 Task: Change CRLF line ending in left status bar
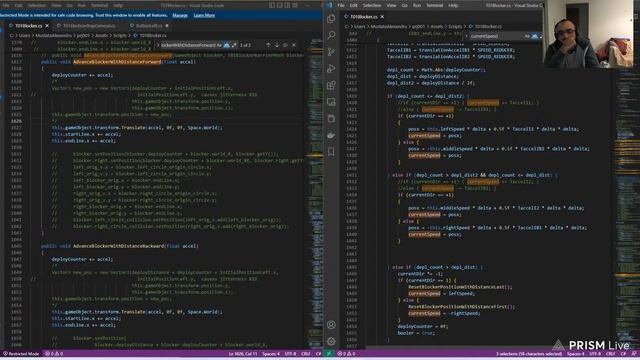[306, 353]
